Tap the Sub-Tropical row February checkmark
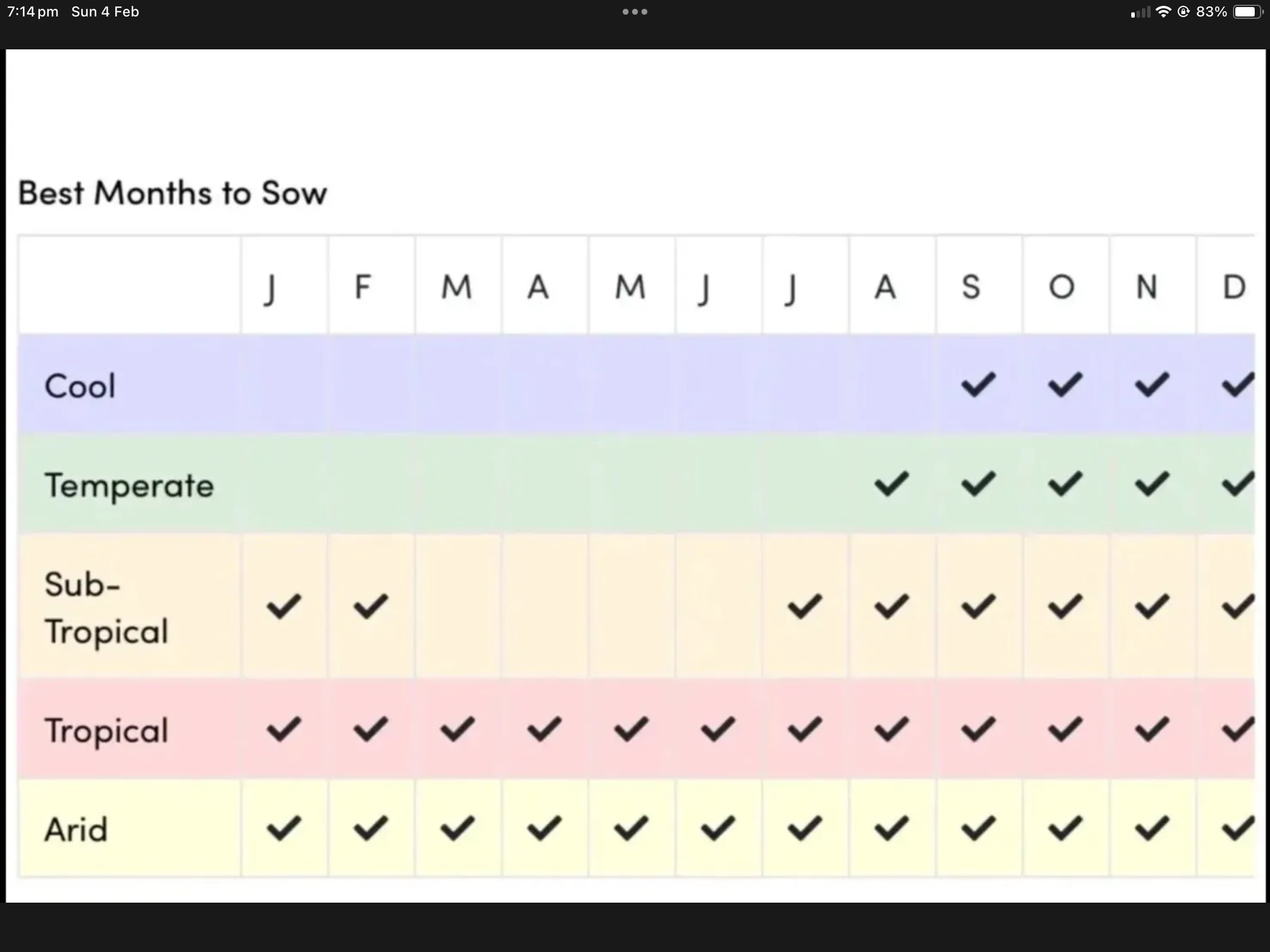Image resolution: width=1270 pixels, height=952 pixels. click(370, 606)
